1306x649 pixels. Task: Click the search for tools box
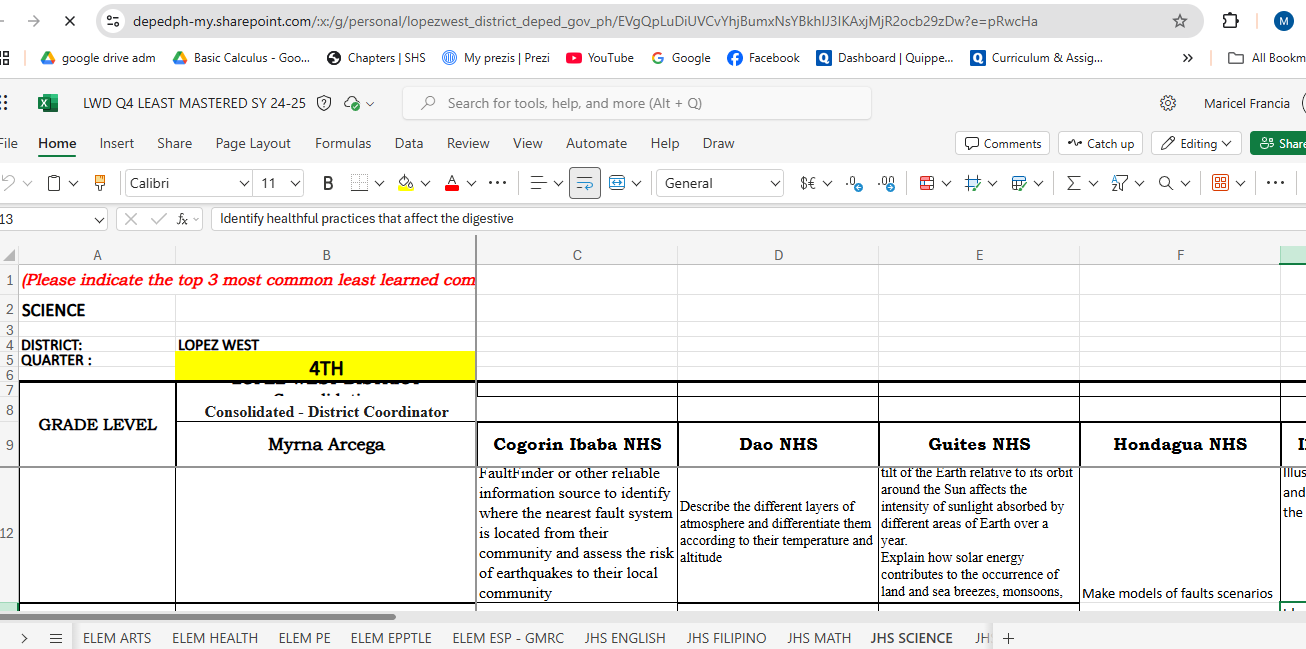click(x=636, y=103)
